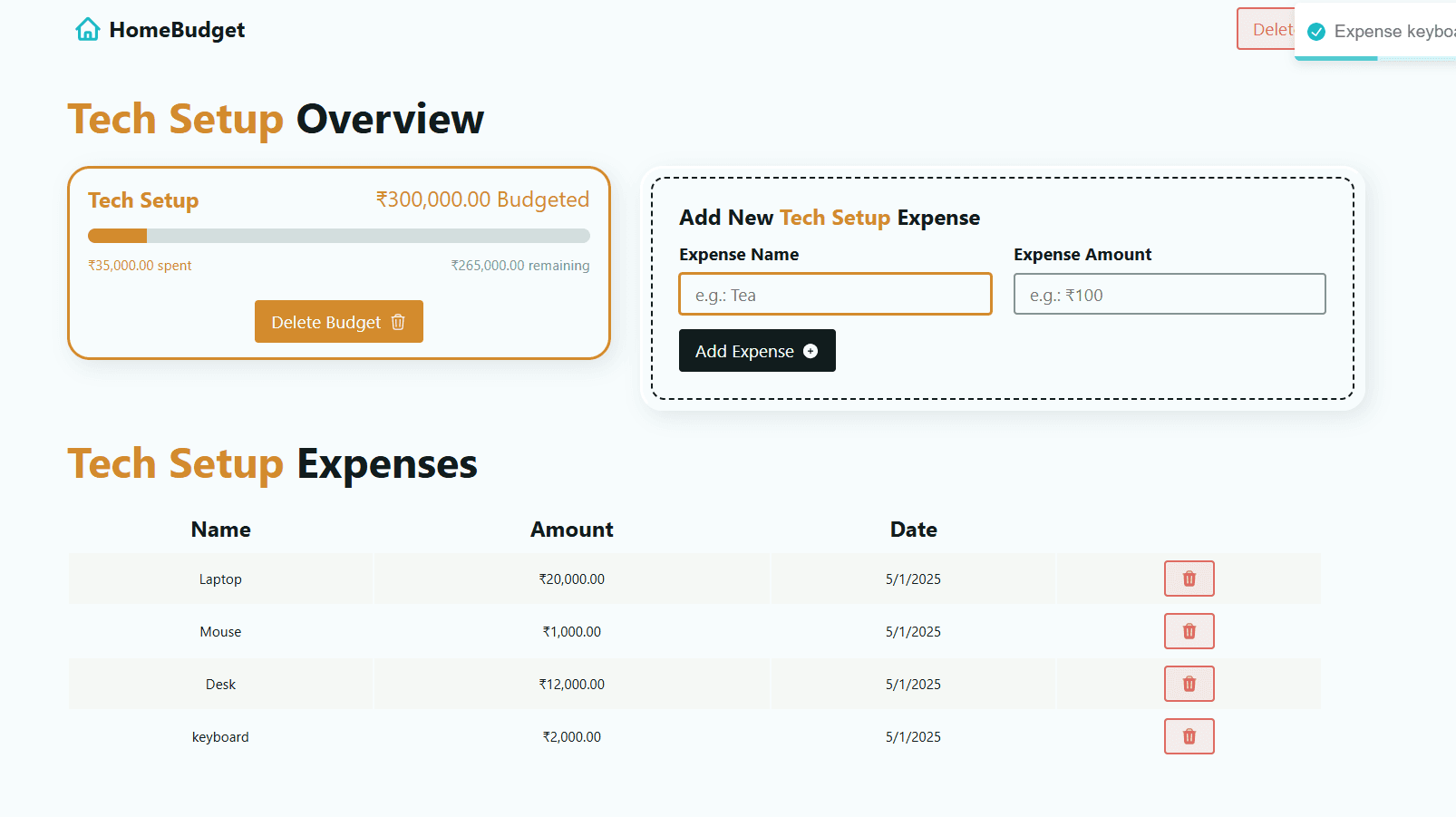Delete the Laptop expense with trash icon
Image resolution: width=1456 pixels, height=817 pixels.
point(1189,579)
